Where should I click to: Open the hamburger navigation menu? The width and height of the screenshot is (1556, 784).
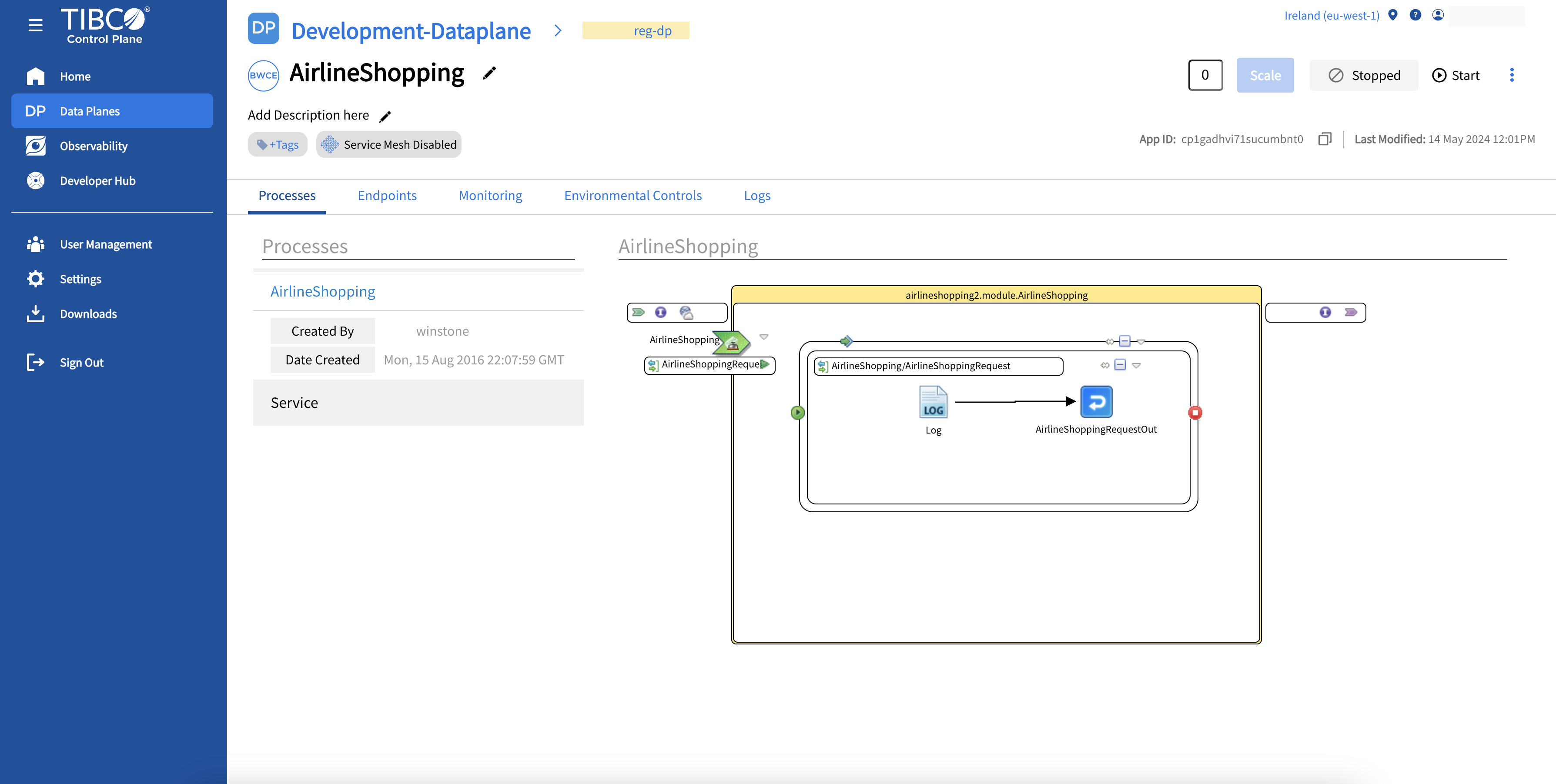tap(36, 25)
